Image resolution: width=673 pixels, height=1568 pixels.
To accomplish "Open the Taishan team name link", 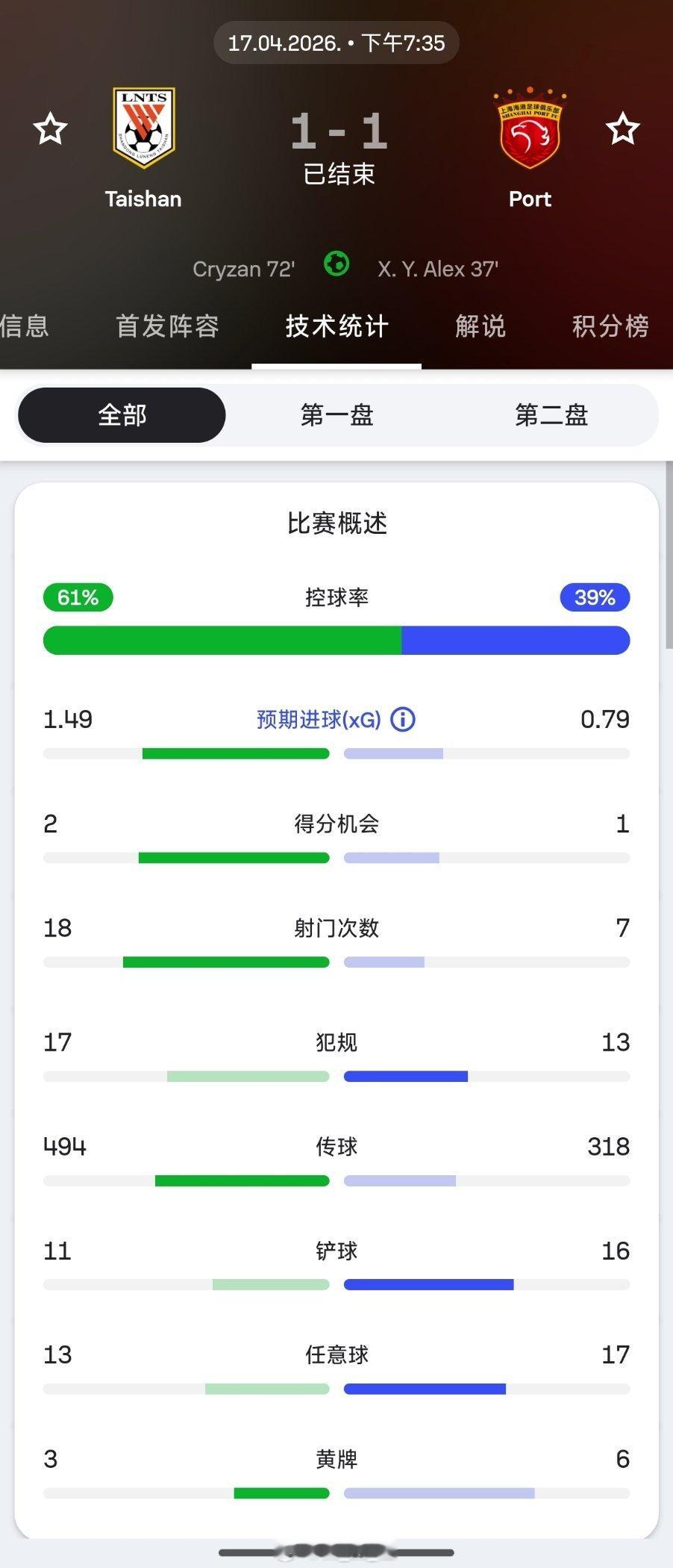I will coord(143,199).
